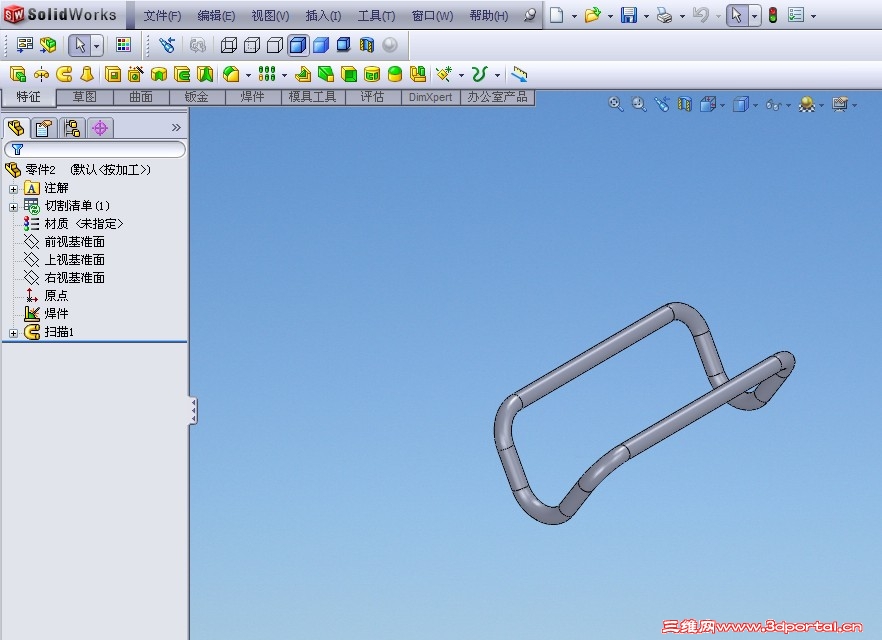
Task: Open the 编辑(E) menu
Action: point(216,16)
